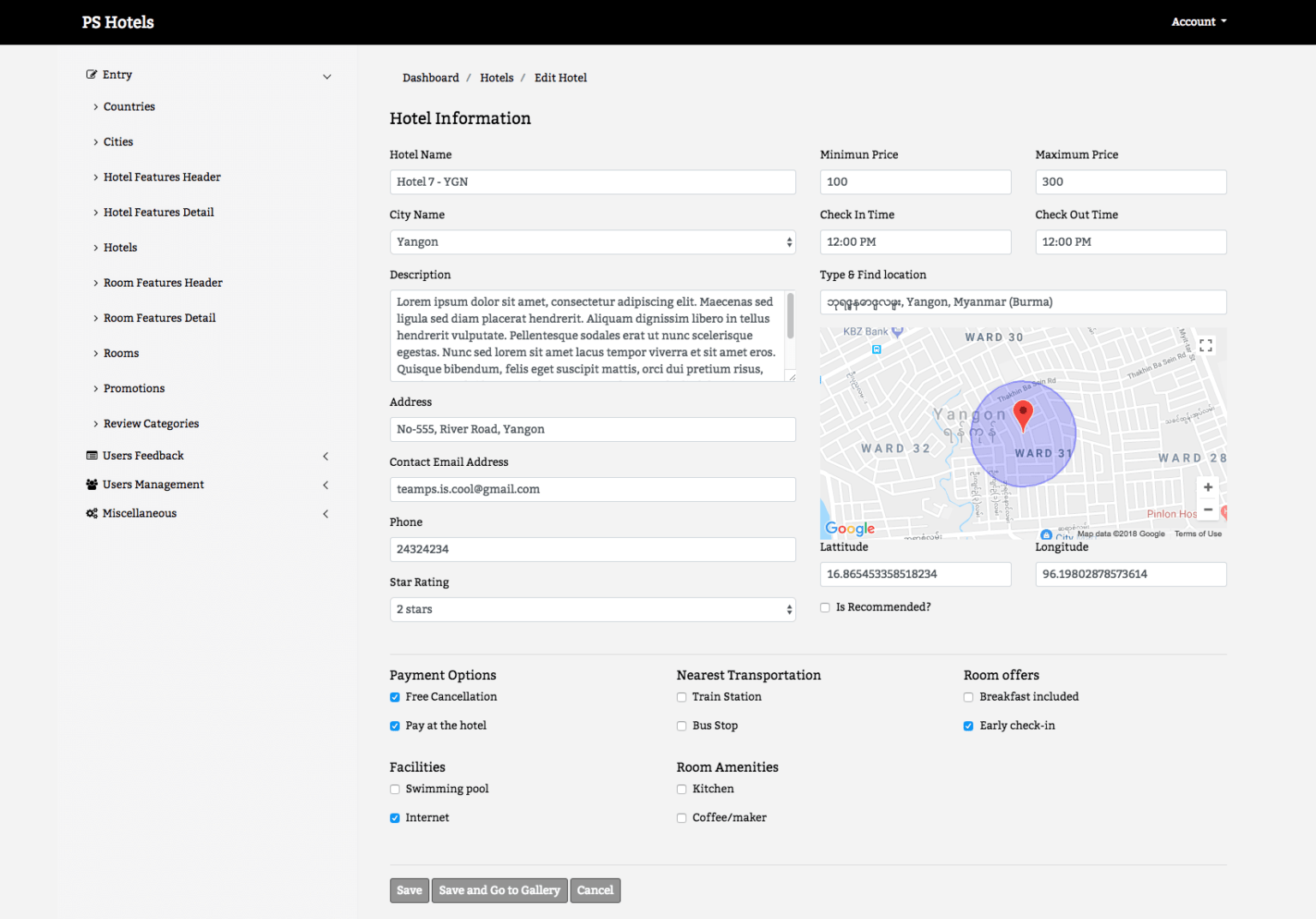Image resolution: width=1316 pixels, height=919 pixels.
Task: Click the Users Feedback list icon
Action: pyautogui.click(x=92, y=456)
